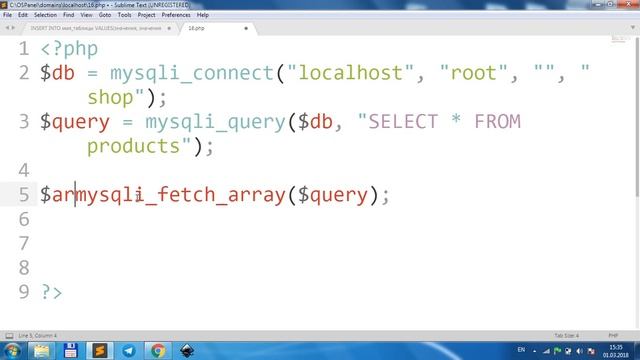Open the Find menu
This screenshot has height=360, width=640.
pos(69,15)
